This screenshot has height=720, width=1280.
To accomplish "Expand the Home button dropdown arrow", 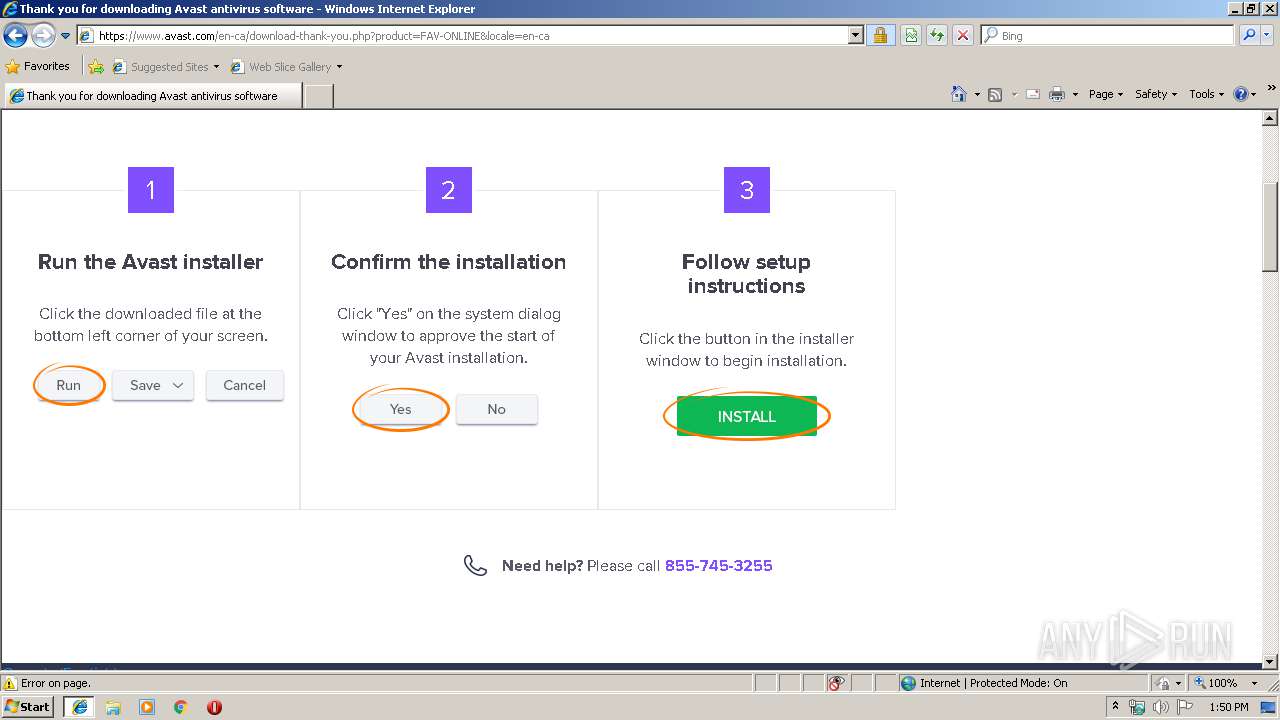I will pos(977,94).
